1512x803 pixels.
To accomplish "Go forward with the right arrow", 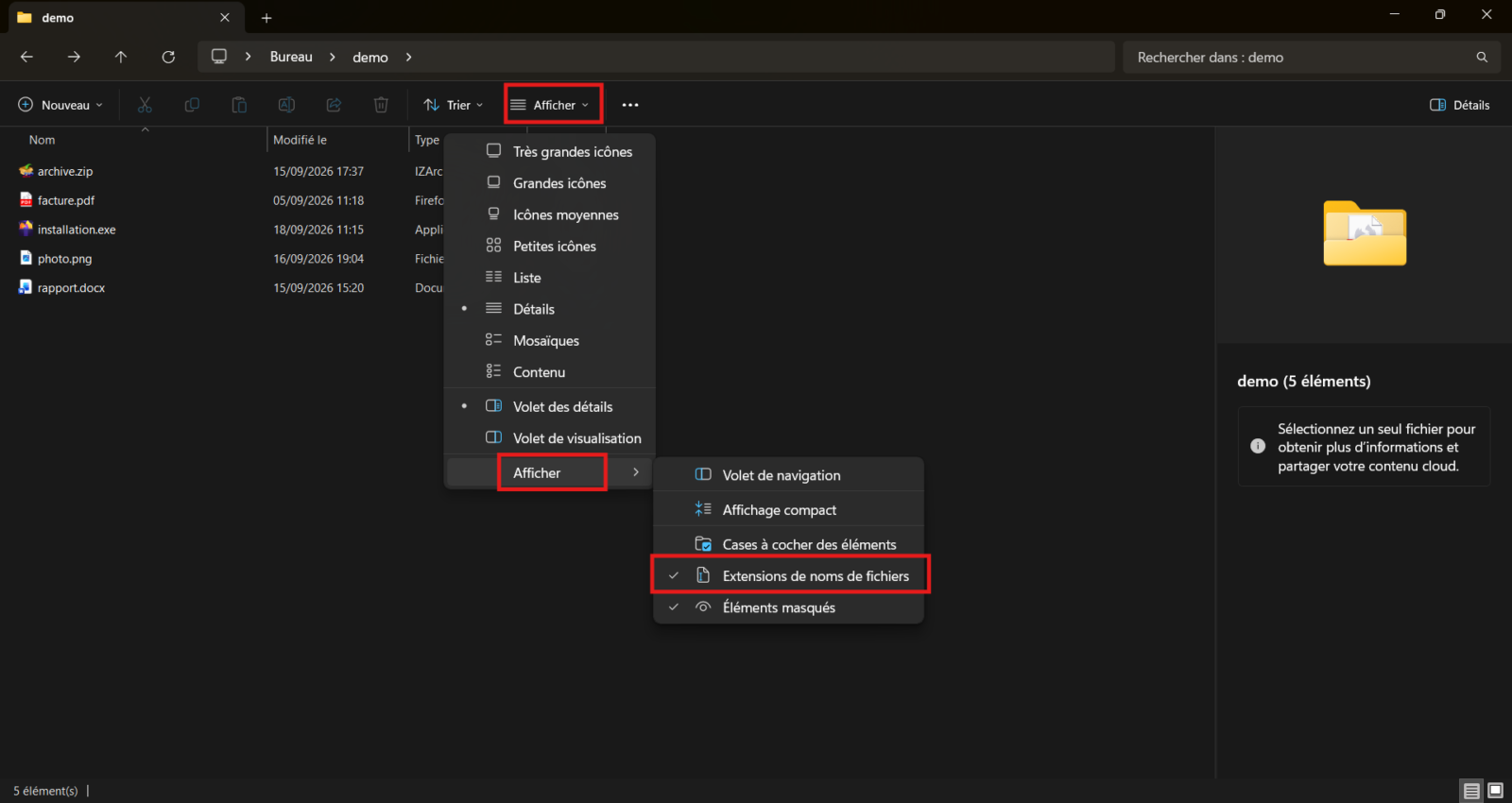I will [74, 57].
